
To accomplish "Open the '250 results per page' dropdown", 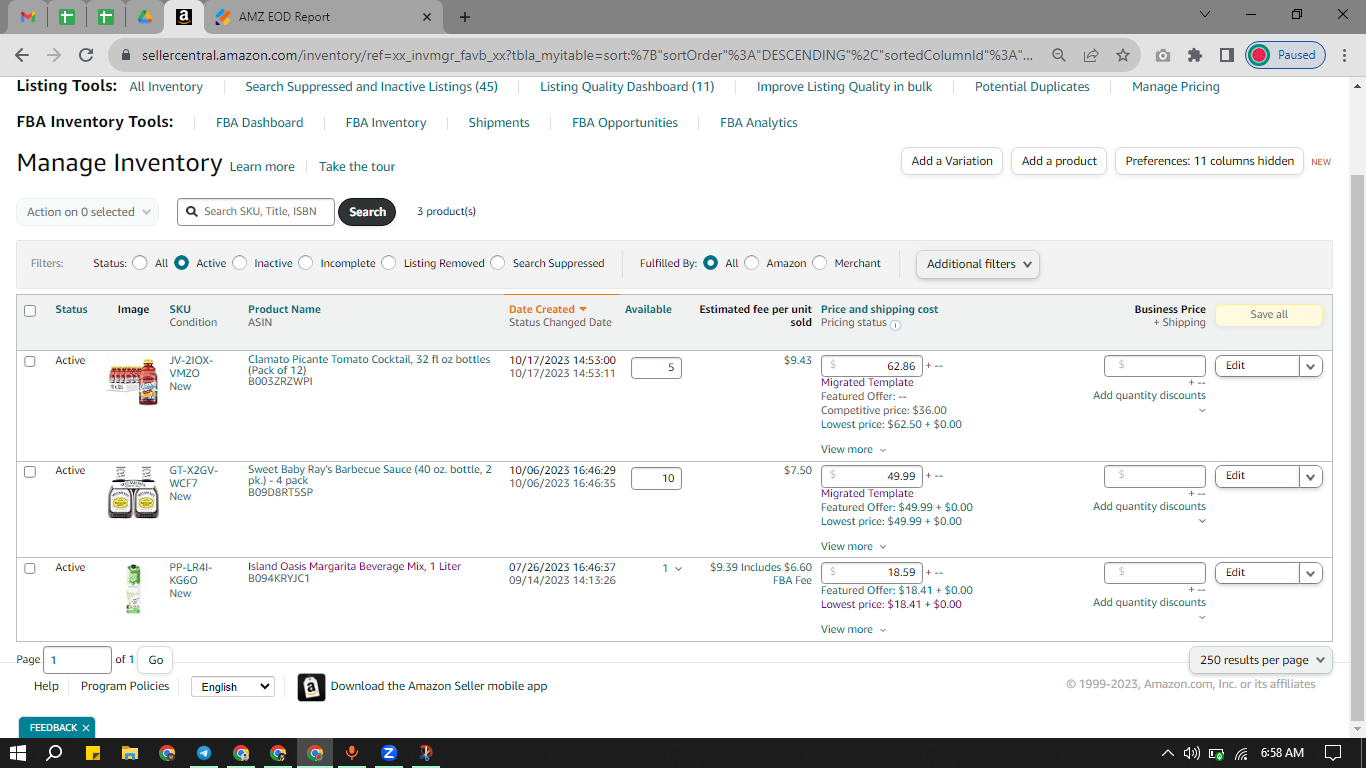I will [1261, 660].
